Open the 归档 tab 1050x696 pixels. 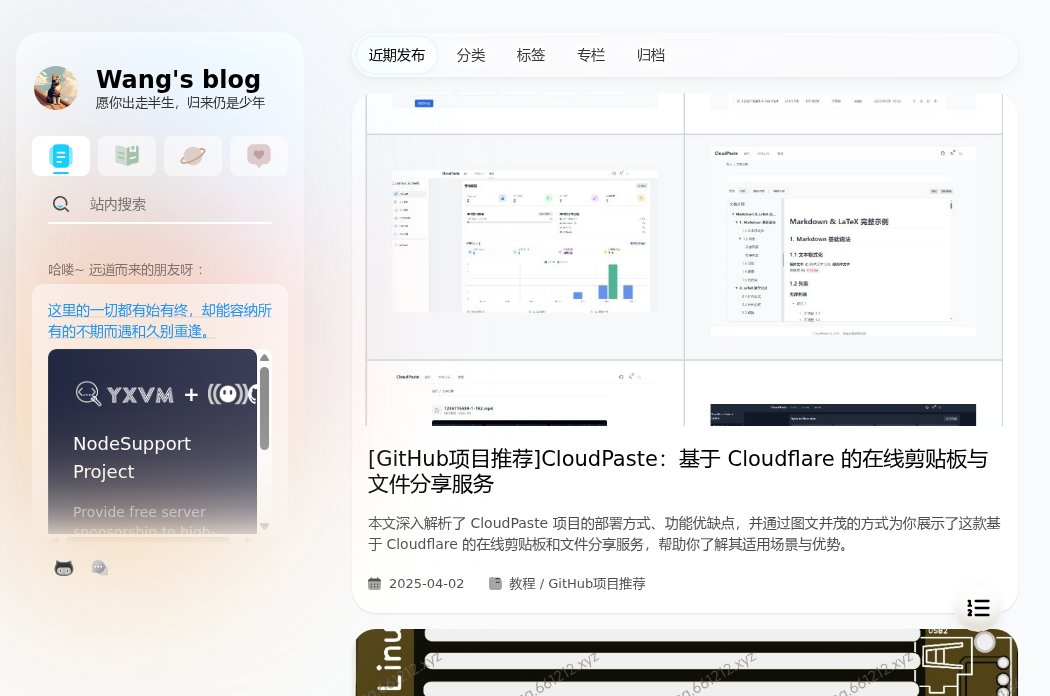[x=651, y=55]
